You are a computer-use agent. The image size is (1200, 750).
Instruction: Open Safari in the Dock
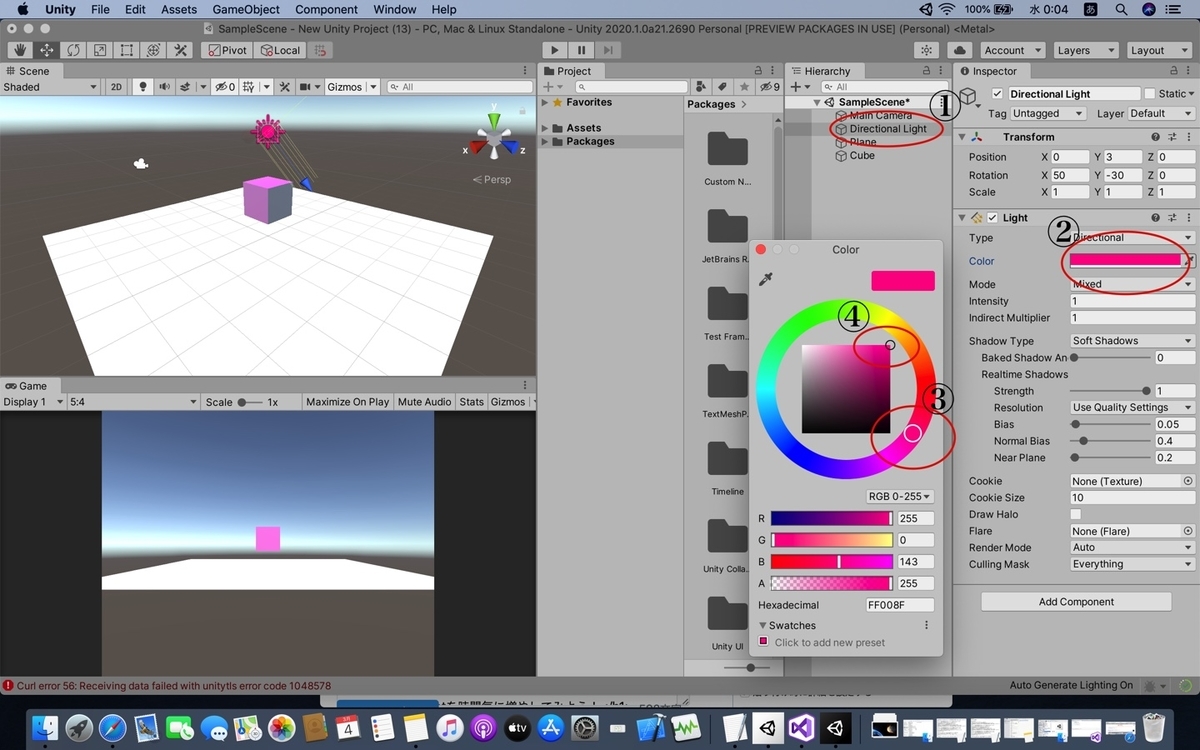(112, 728)
